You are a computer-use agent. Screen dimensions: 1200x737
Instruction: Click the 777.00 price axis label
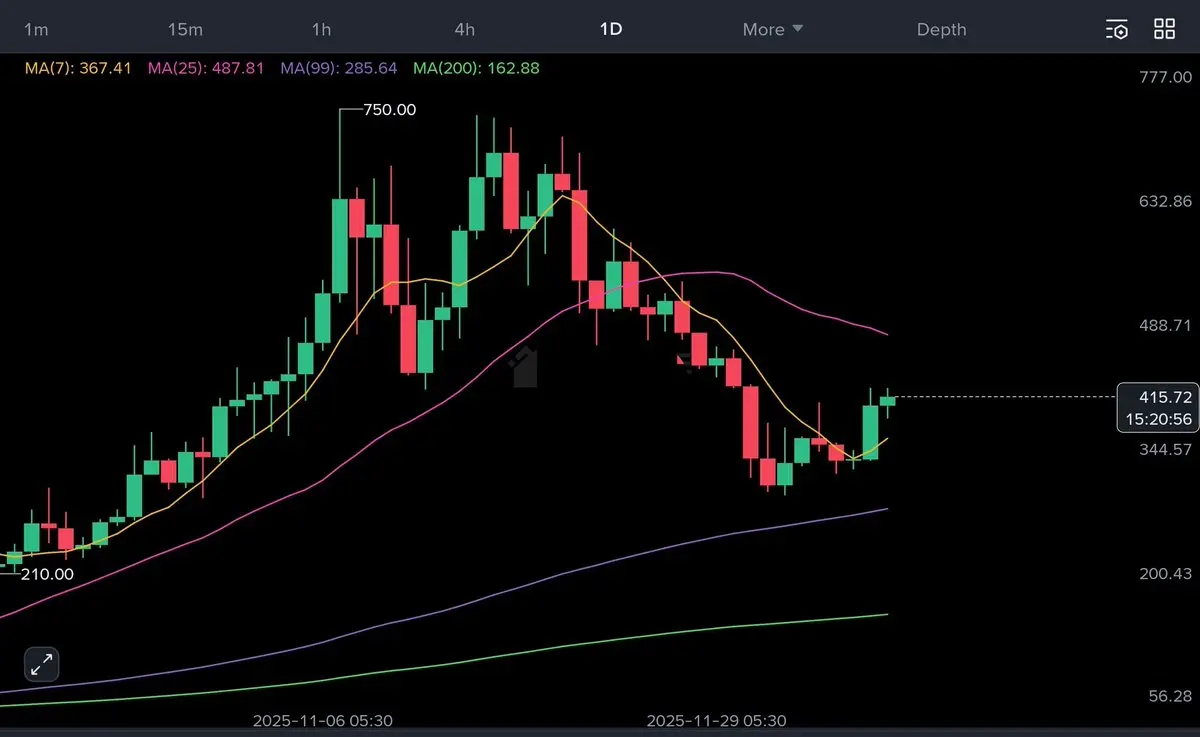point(1166,77)
